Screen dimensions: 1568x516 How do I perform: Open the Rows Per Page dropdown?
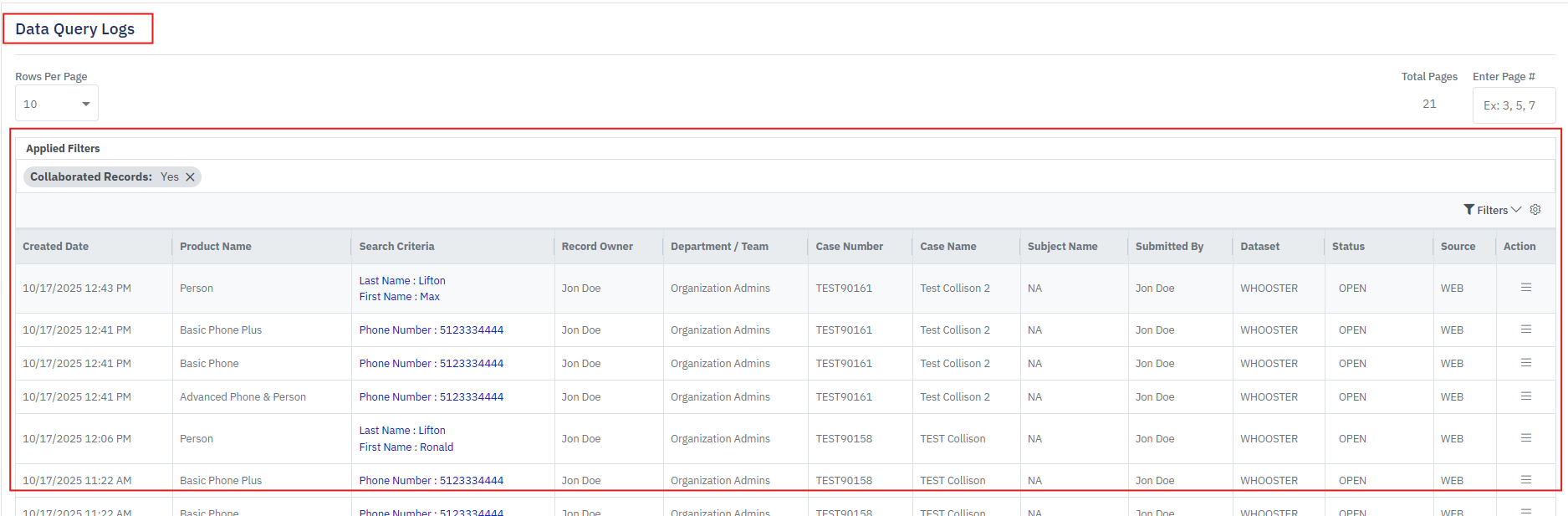pos(57,104)
